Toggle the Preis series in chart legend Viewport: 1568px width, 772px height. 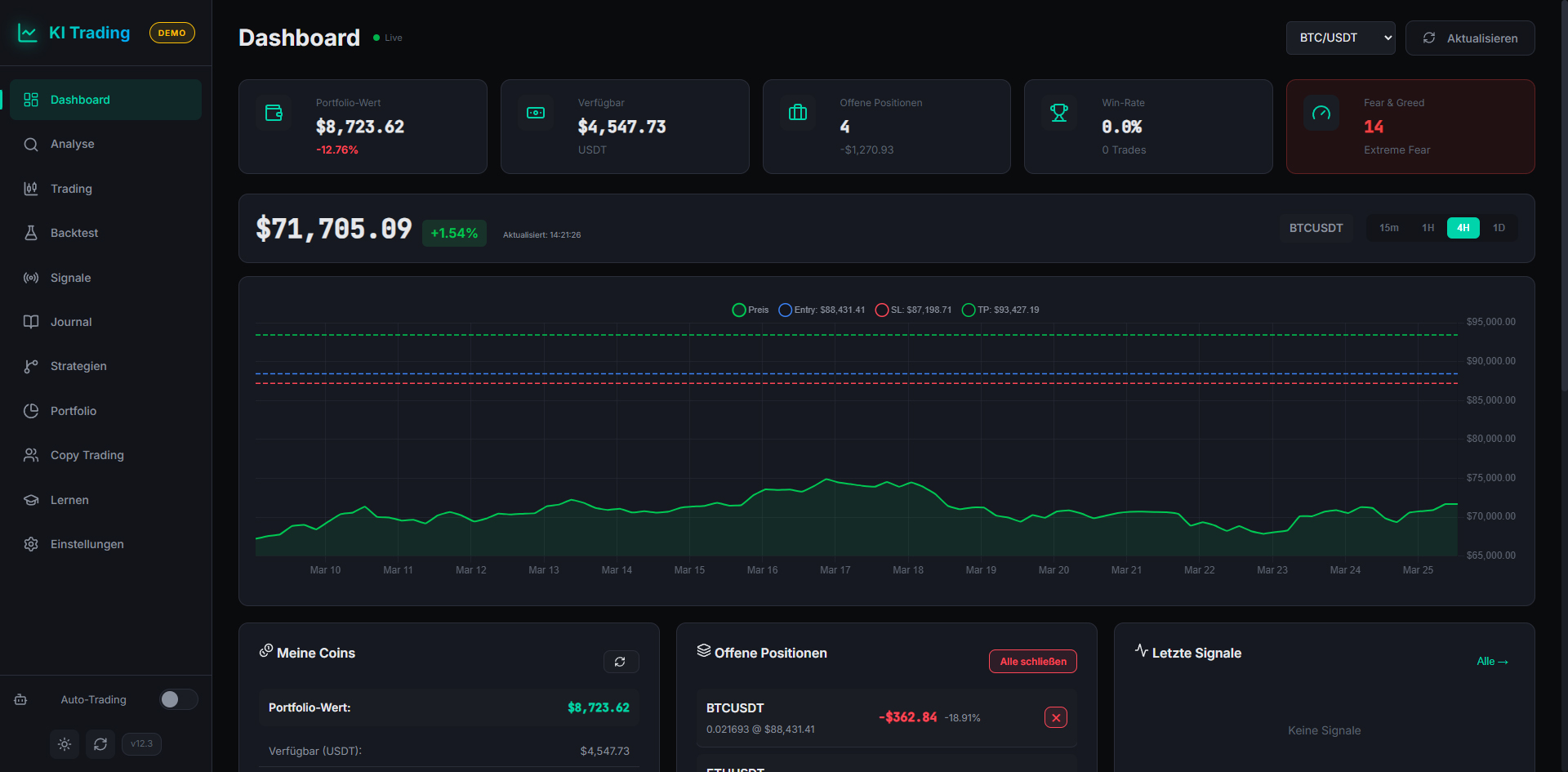pos(751,310)
